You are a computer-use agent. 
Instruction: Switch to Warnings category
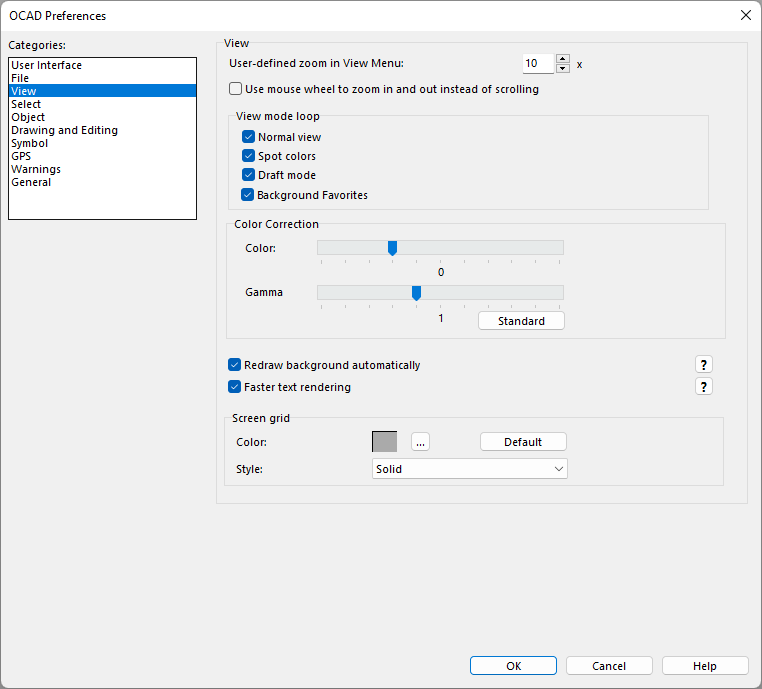click(103, 169)
